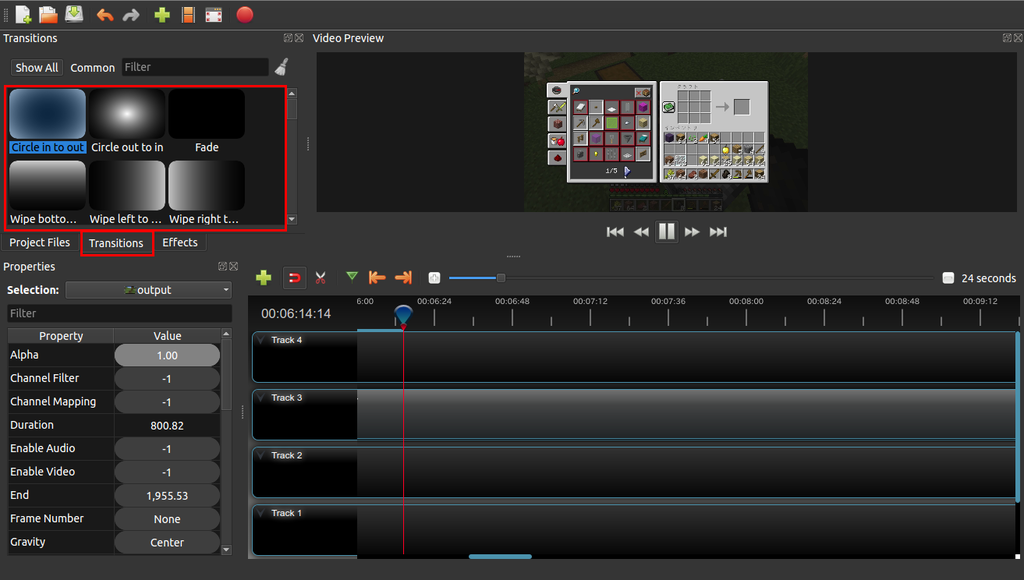Jump to the end of the video
This screenshot has width=1024, height=580.
click(x=718, y=232)
